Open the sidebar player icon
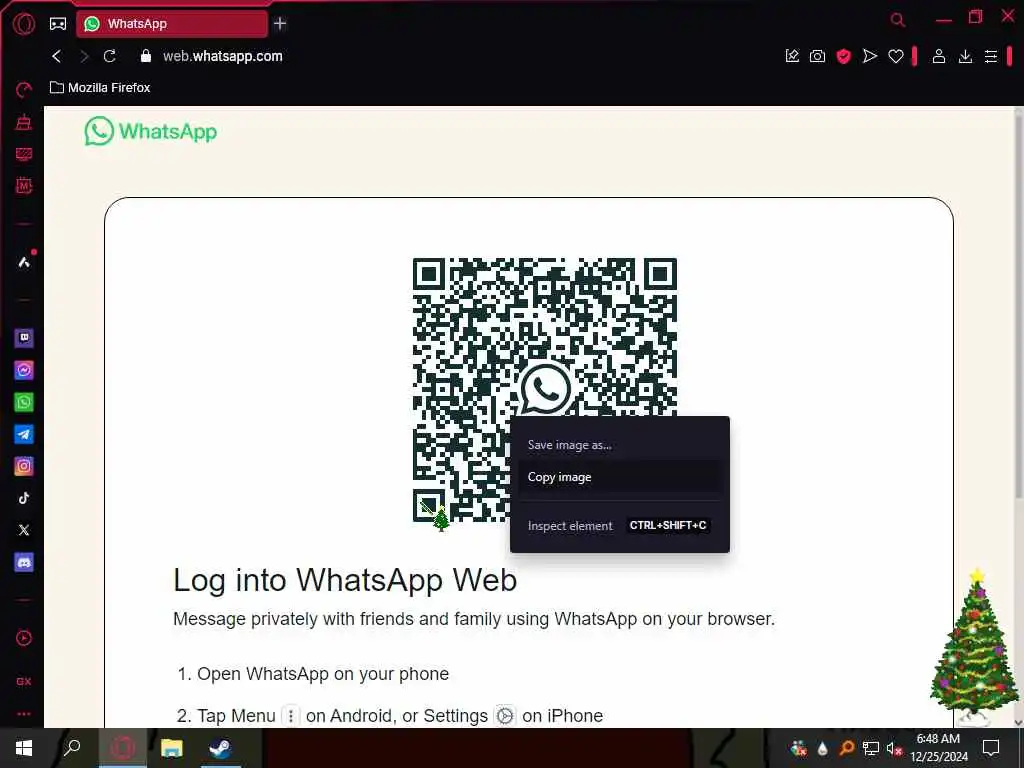Image resolution: width=1024 pixels, height=768 pixels. click(x=24, y=638)
